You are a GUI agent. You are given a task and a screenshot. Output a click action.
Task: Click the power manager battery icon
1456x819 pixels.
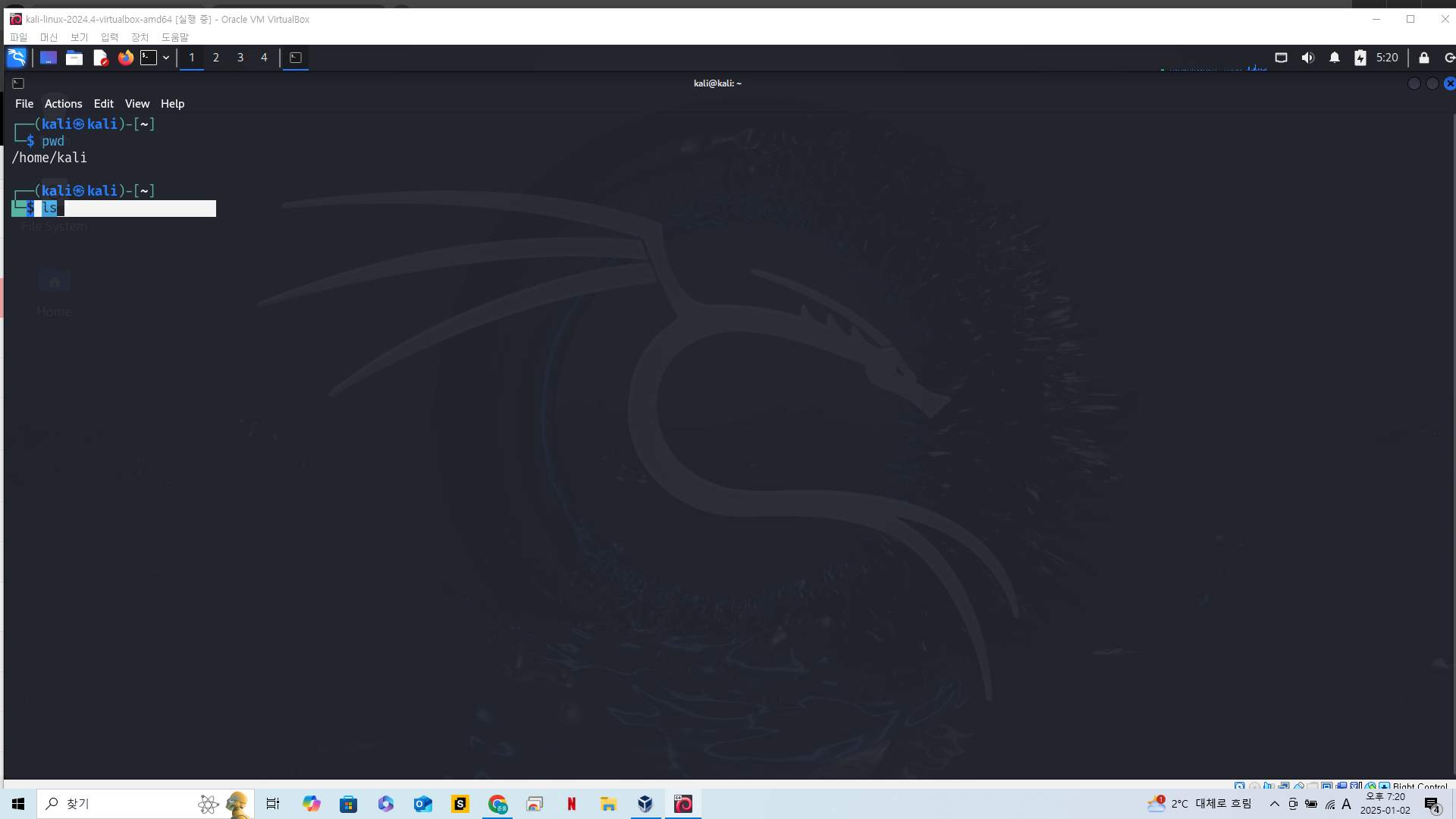(x=1360, y=58)
